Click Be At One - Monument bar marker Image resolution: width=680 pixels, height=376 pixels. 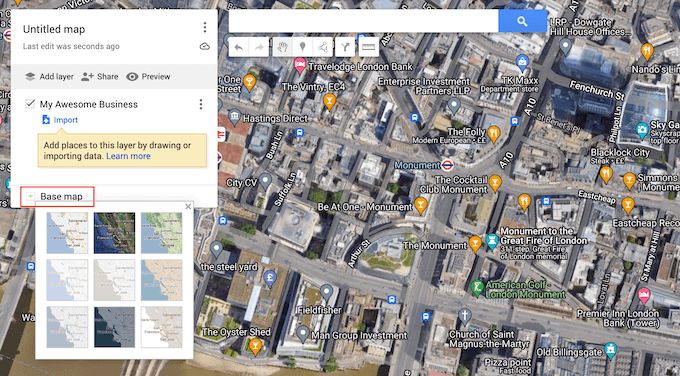[420, 205]
